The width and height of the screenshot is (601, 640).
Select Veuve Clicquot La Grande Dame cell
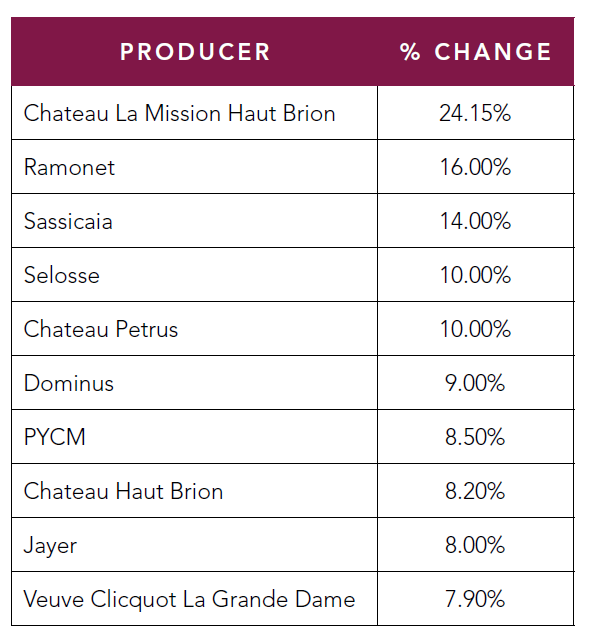(190, 599)
